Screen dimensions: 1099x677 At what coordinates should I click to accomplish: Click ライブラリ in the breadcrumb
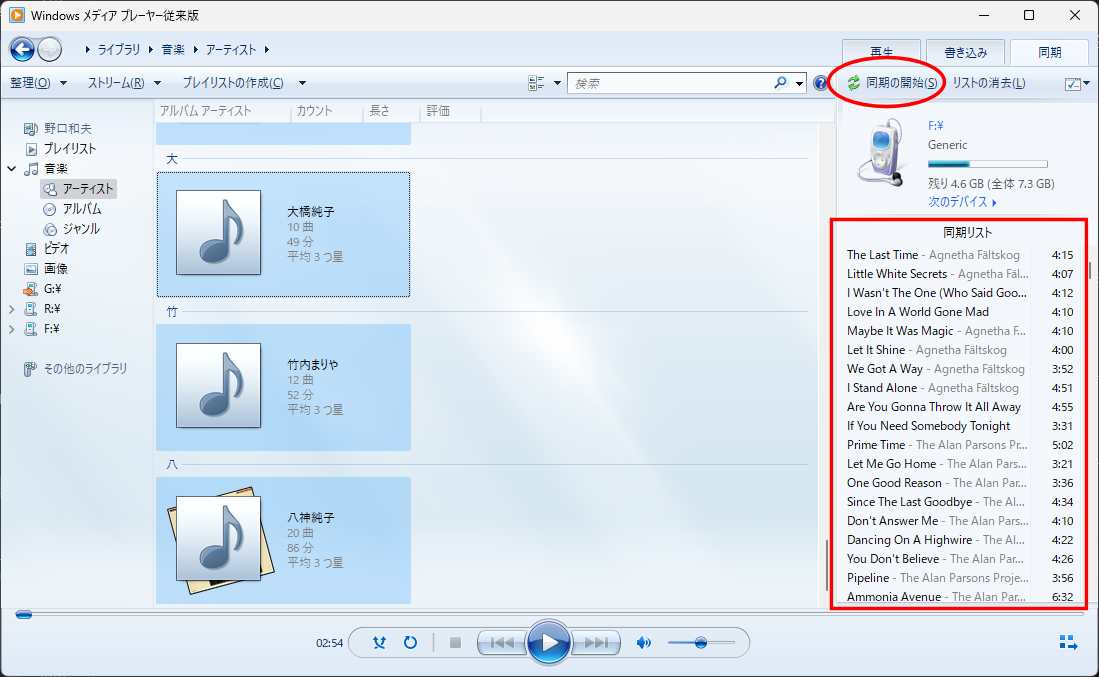point(118,50)
